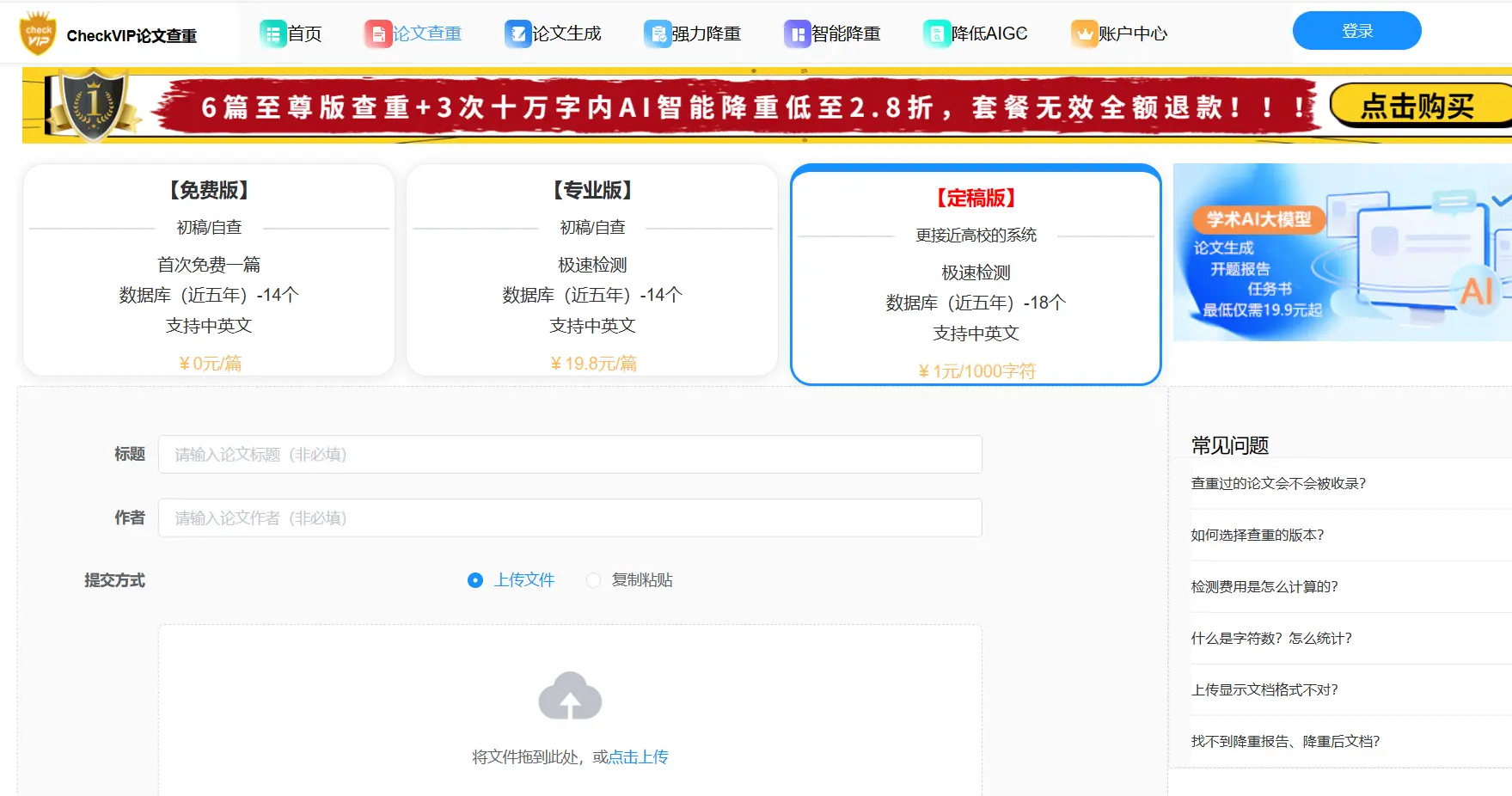Choose the 免费版 plan card
The height and width of the screenshot is (796, 1512).
point(209,270)
